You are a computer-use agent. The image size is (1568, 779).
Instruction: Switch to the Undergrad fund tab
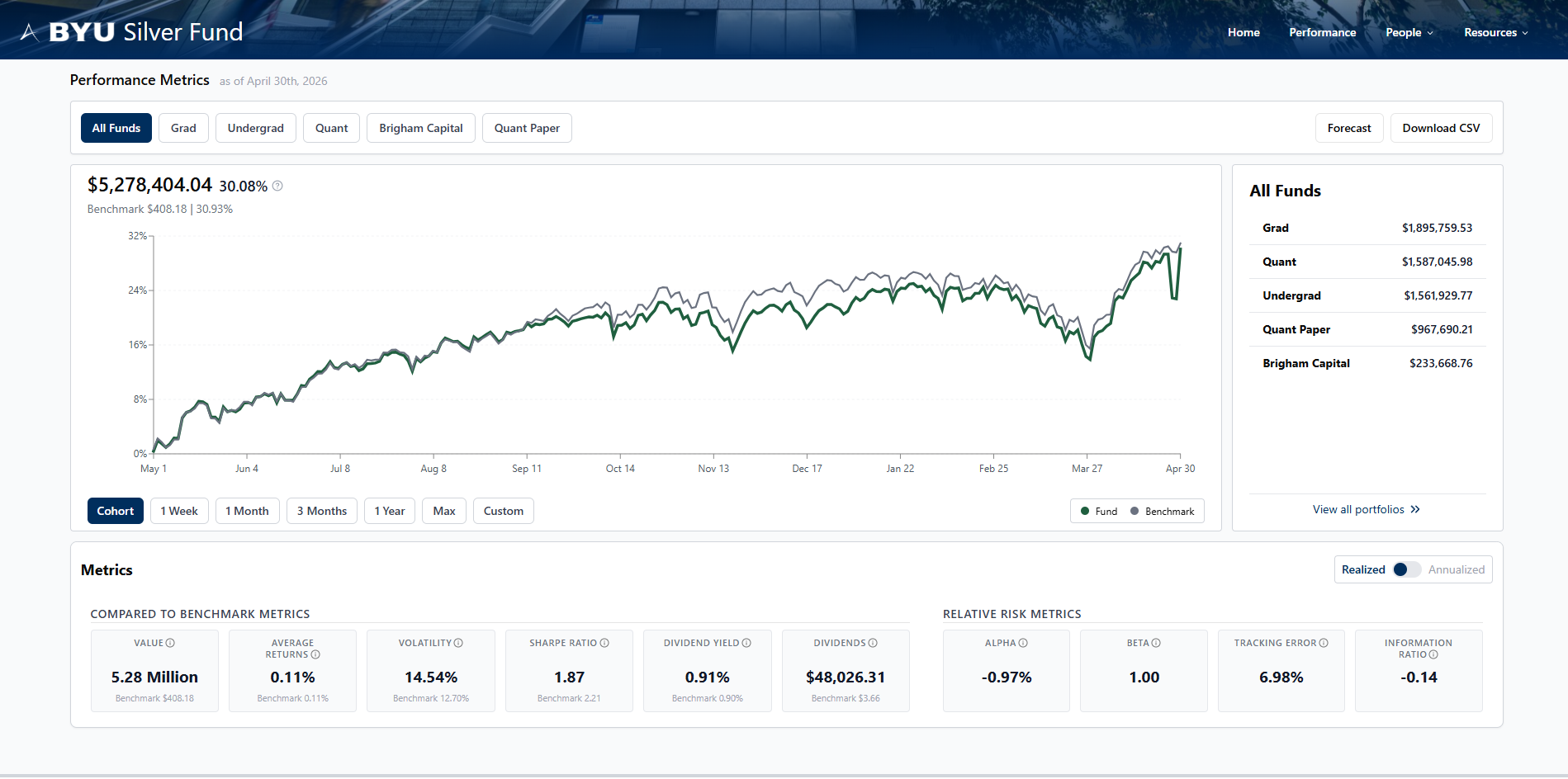256,128
